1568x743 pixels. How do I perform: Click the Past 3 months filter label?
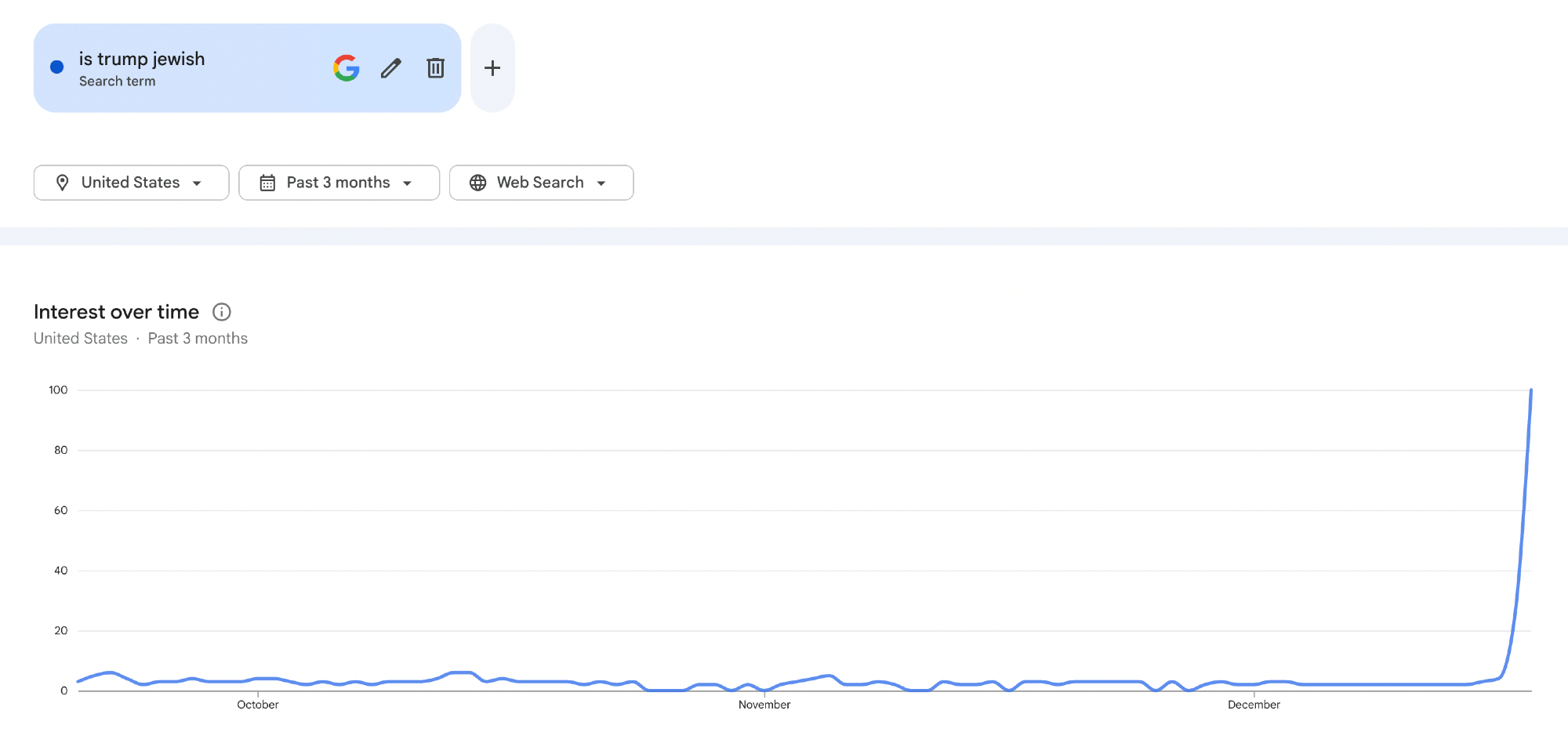click(x=338, y=183)
